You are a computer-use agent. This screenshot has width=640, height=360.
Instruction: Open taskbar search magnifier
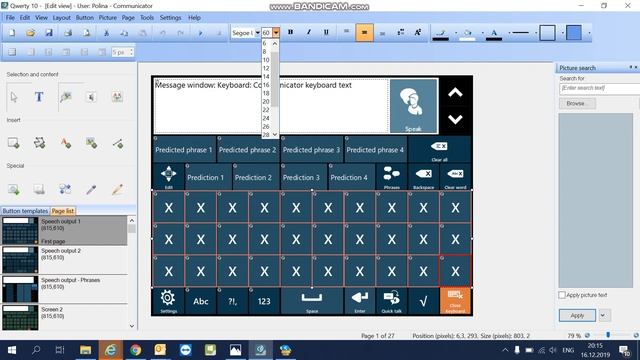click(x=36, y=350)
